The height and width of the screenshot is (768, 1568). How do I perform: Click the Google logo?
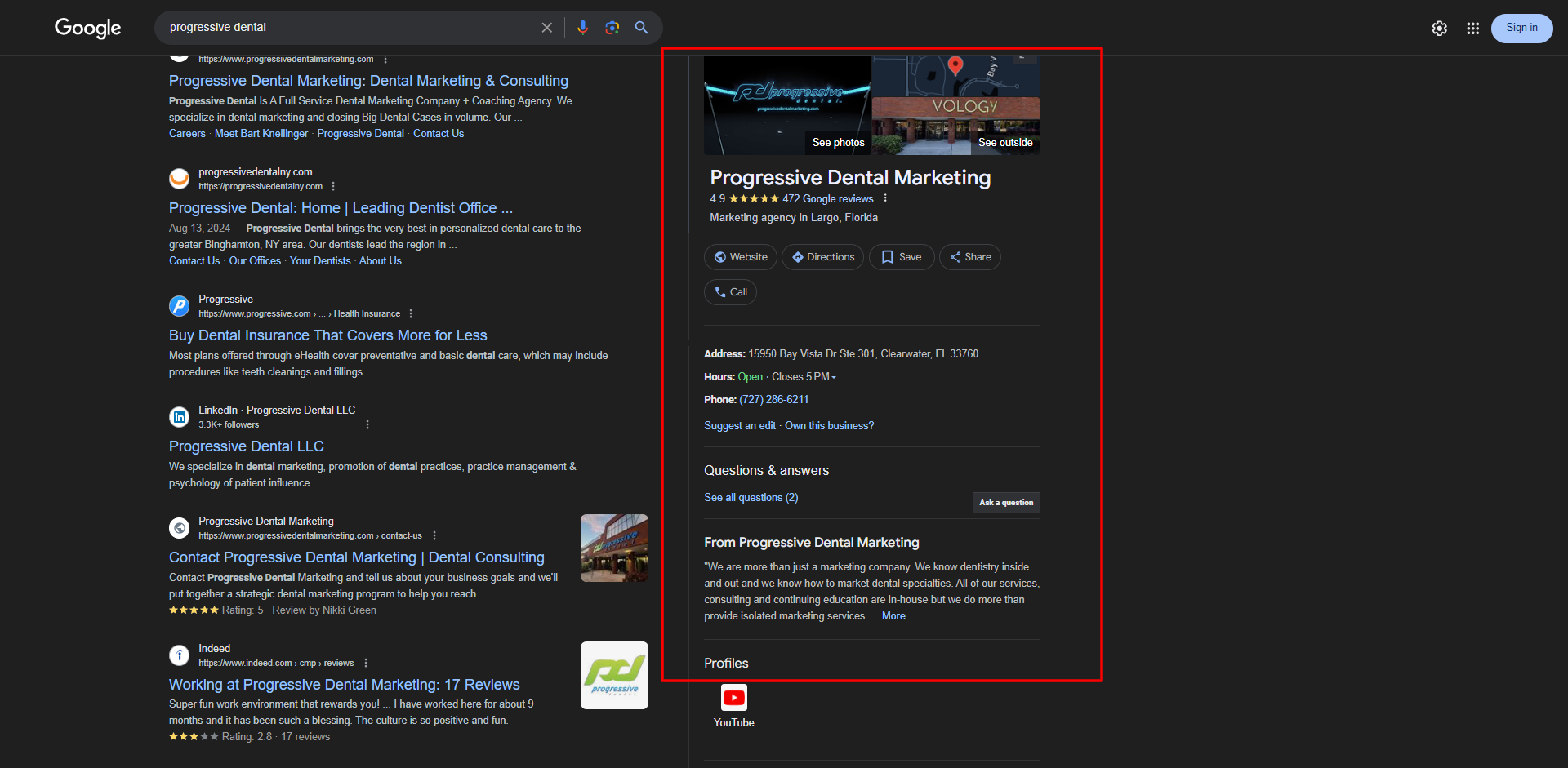(87, 28)
